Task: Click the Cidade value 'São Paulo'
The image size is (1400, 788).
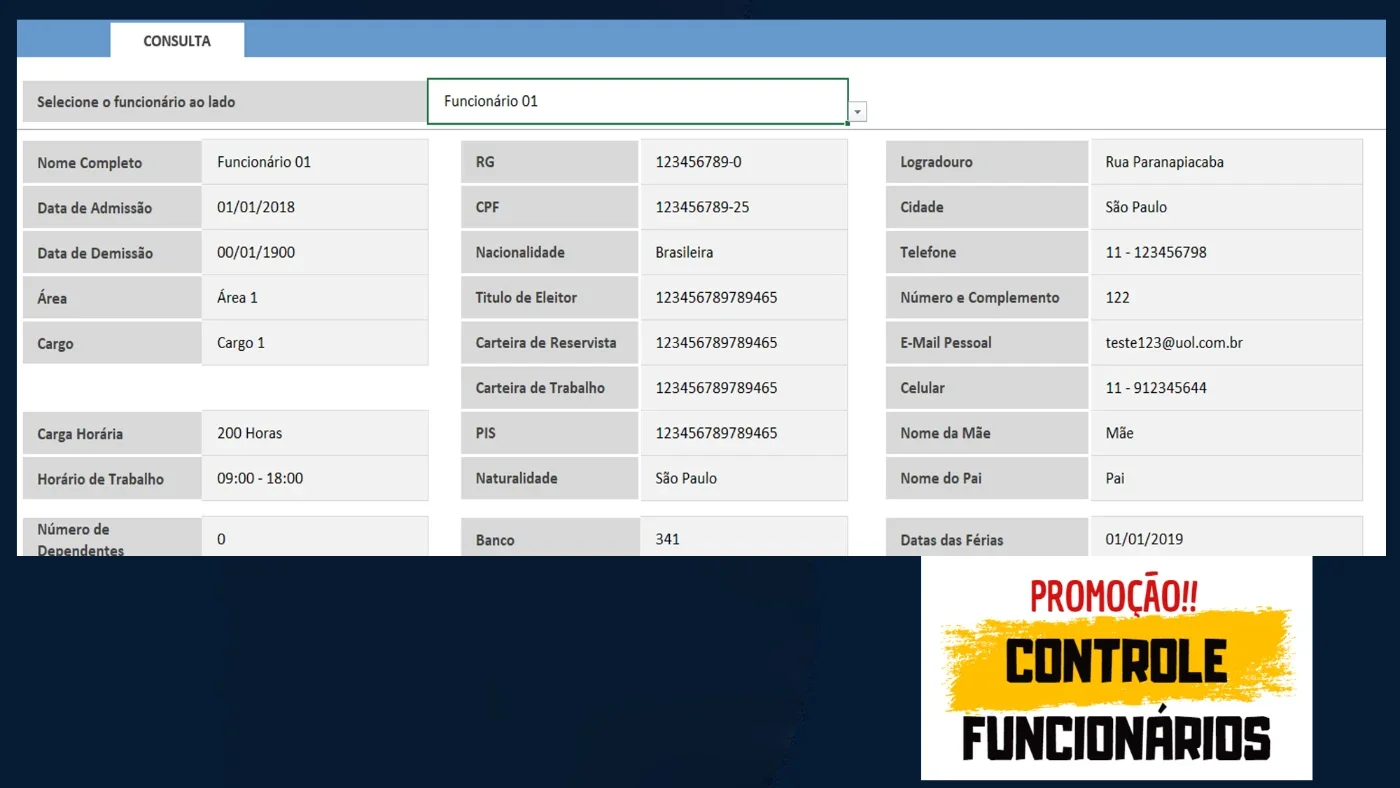Action: 1227,207
